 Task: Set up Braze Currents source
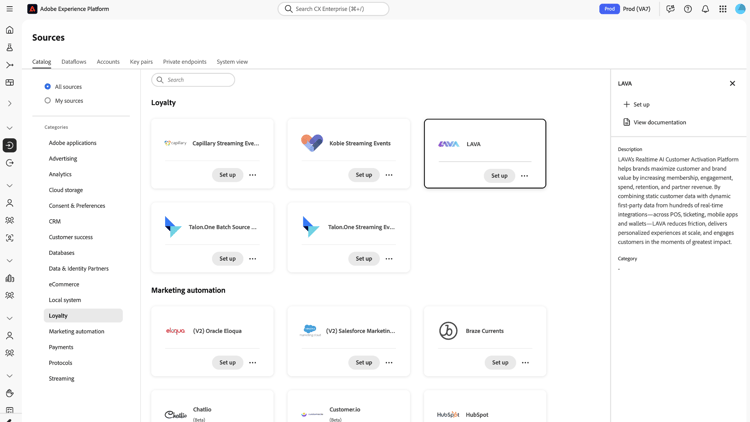[500, 363]
